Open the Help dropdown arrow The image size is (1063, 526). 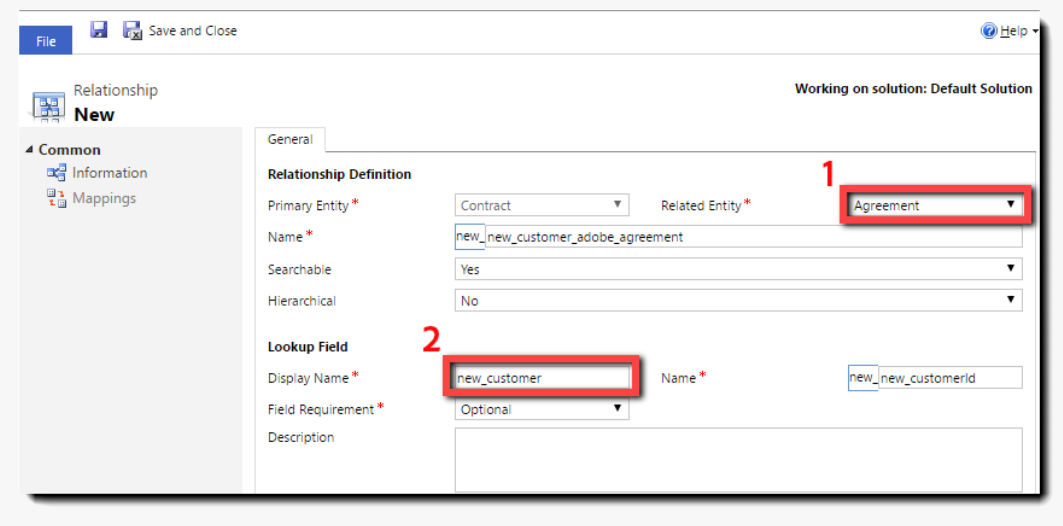(x=1035, y=31)
